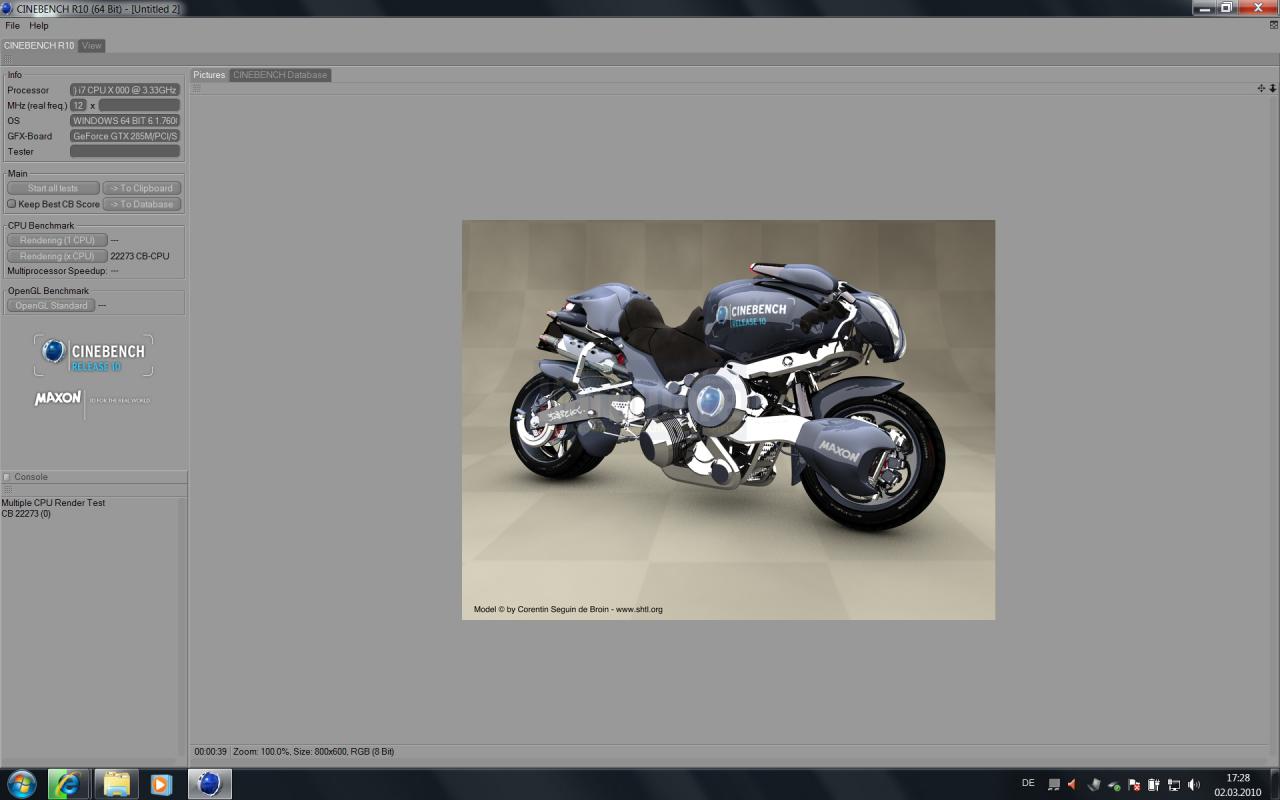Image resolution: width=1280 pixels, height=800 pixels.
Task: Open Action Center flag icon
Action: point(1134,785)
